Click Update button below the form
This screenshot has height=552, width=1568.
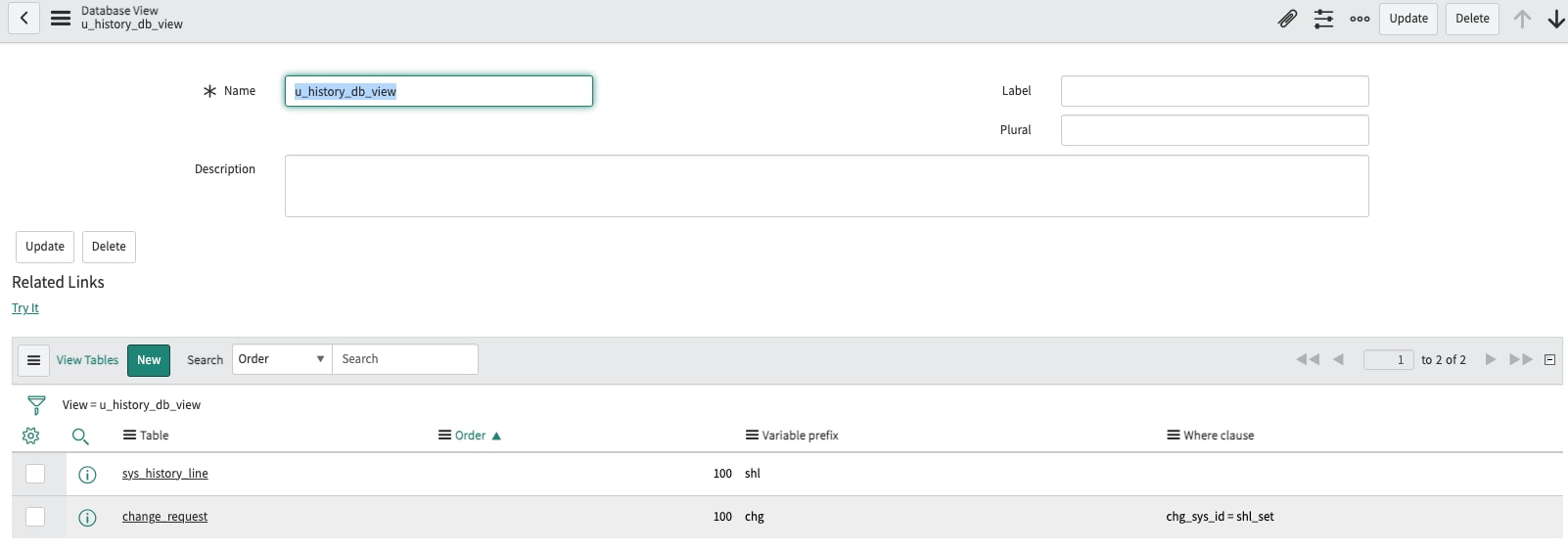click(x=45, y=247)
